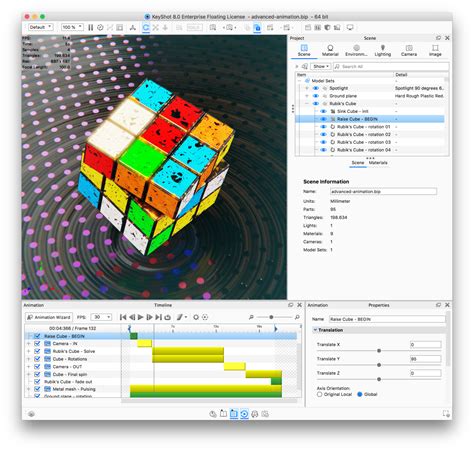Toggle the highlighted Animation icon in bottom toolbar
The width and height of the screenshot is (474, 451).
244,414
